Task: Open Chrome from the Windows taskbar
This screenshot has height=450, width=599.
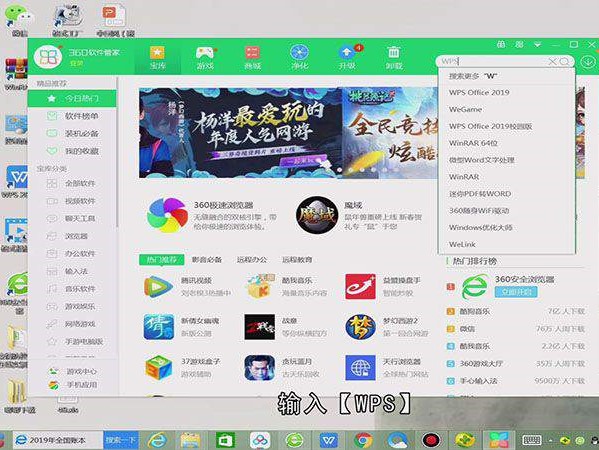Action: point(363,440)
